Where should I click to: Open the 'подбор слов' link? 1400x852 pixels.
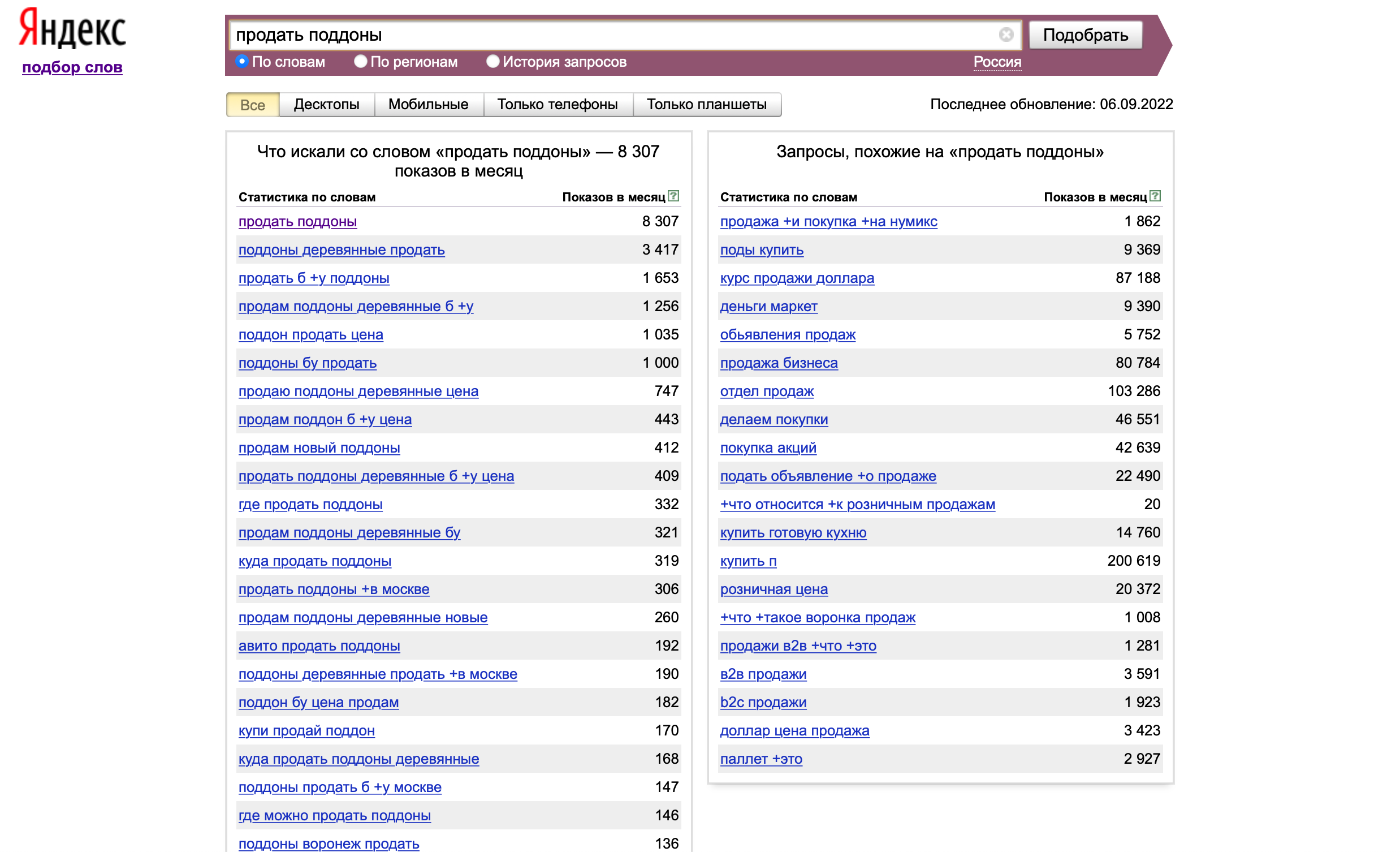72,67
